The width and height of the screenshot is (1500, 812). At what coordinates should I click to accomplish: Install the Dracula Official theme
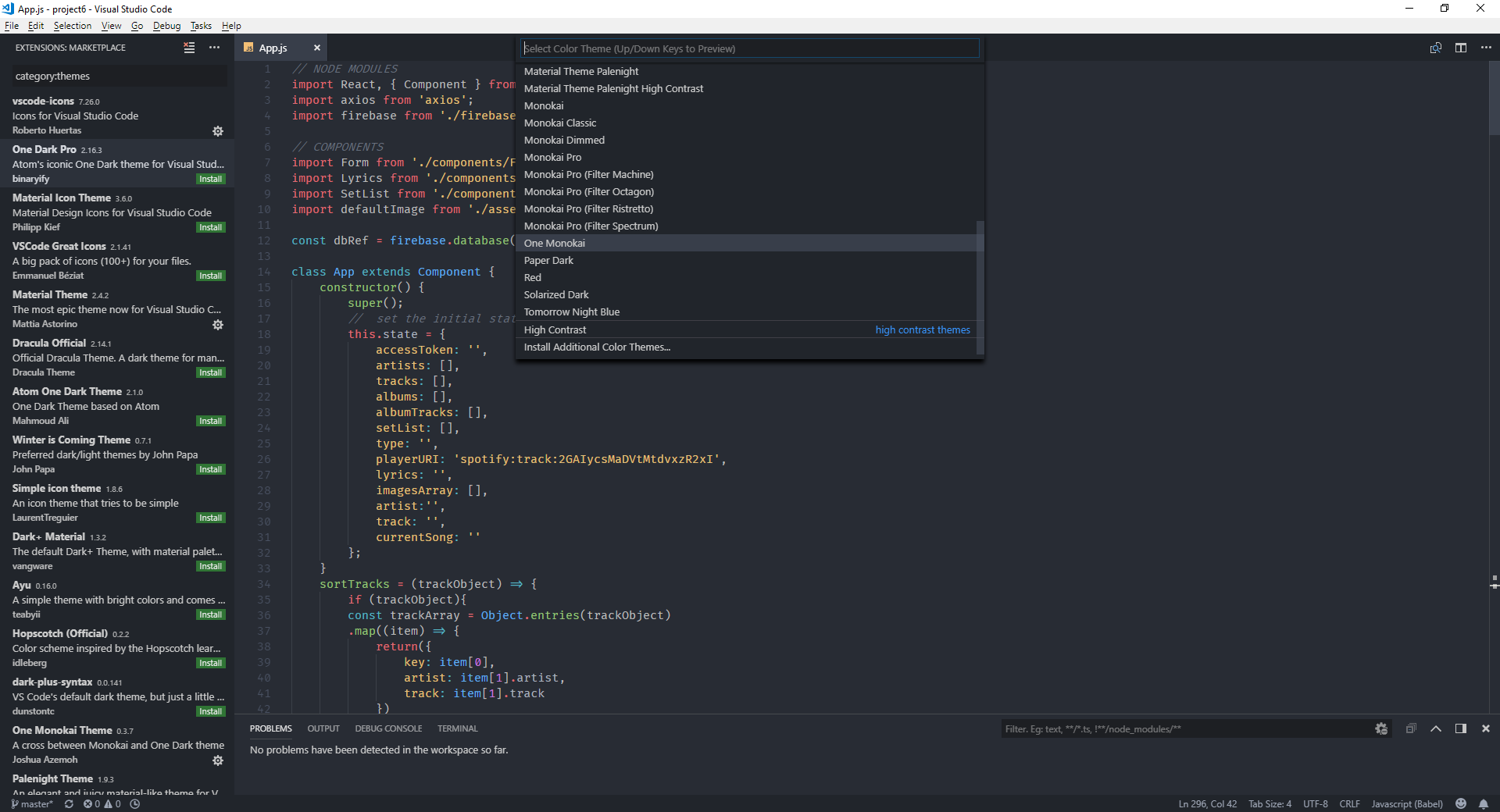pos(210,373)
